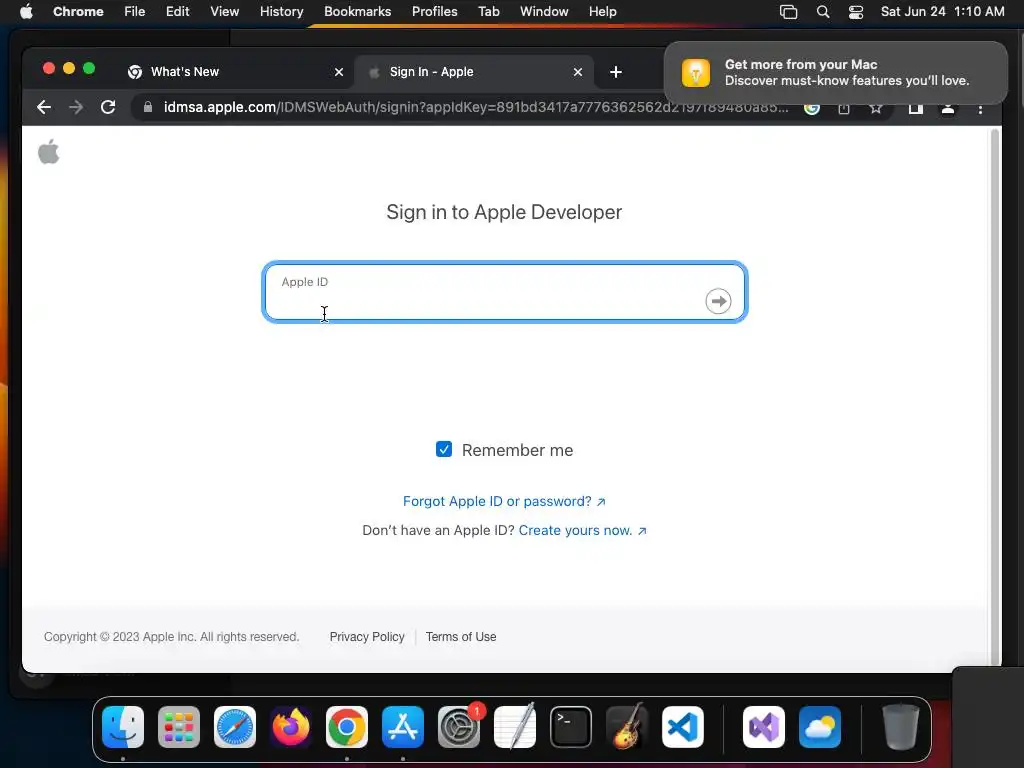Open Terminal from the Dock
The height and width of the screenshot is (768, 1024).
pos(571,727)
